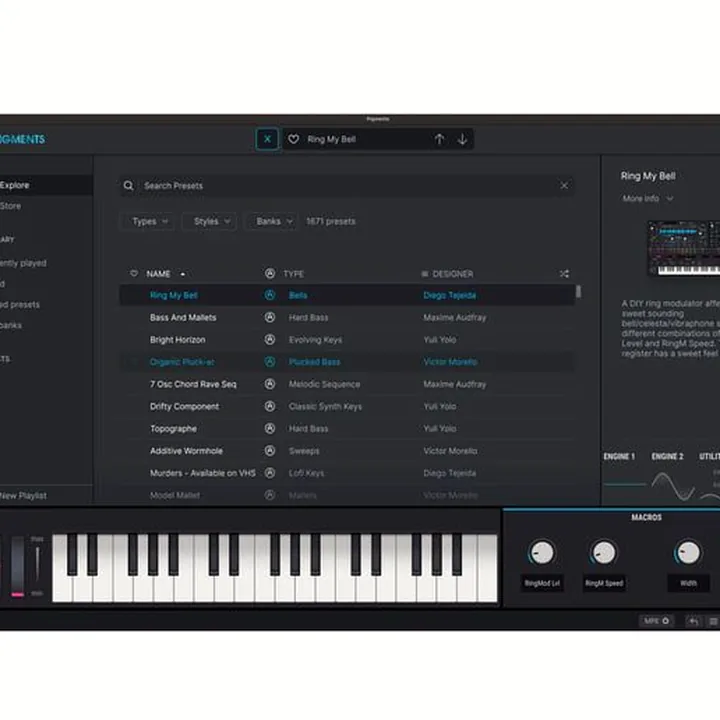The width and height of the screenshot is (720, 720).
Task: Click Arturia badge on Murders - Available on VHS row
Action: tap(270, 473)
